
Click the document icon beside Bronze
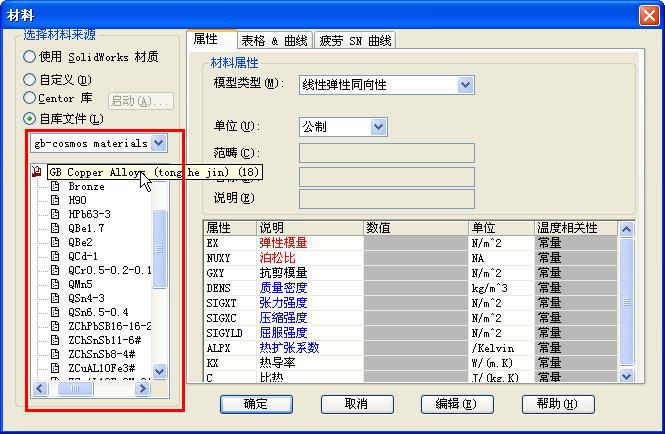(x=55, y=186)
